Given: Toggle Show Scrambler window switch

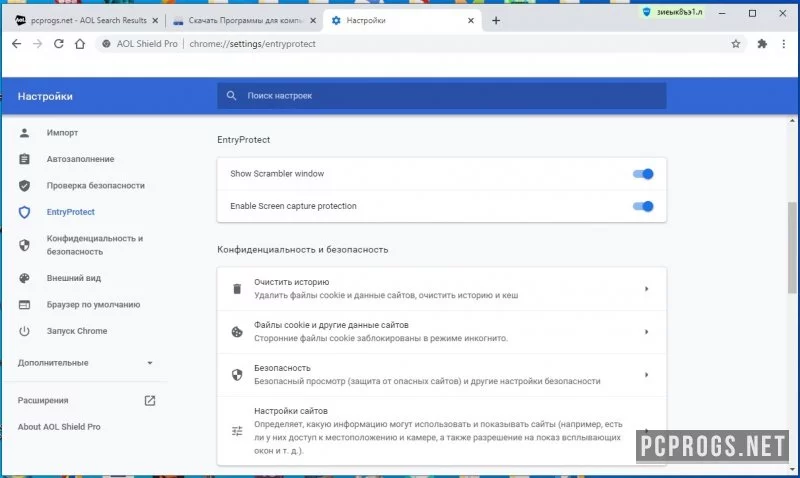Looking at the screenshot, I should [x=643, y=174].
